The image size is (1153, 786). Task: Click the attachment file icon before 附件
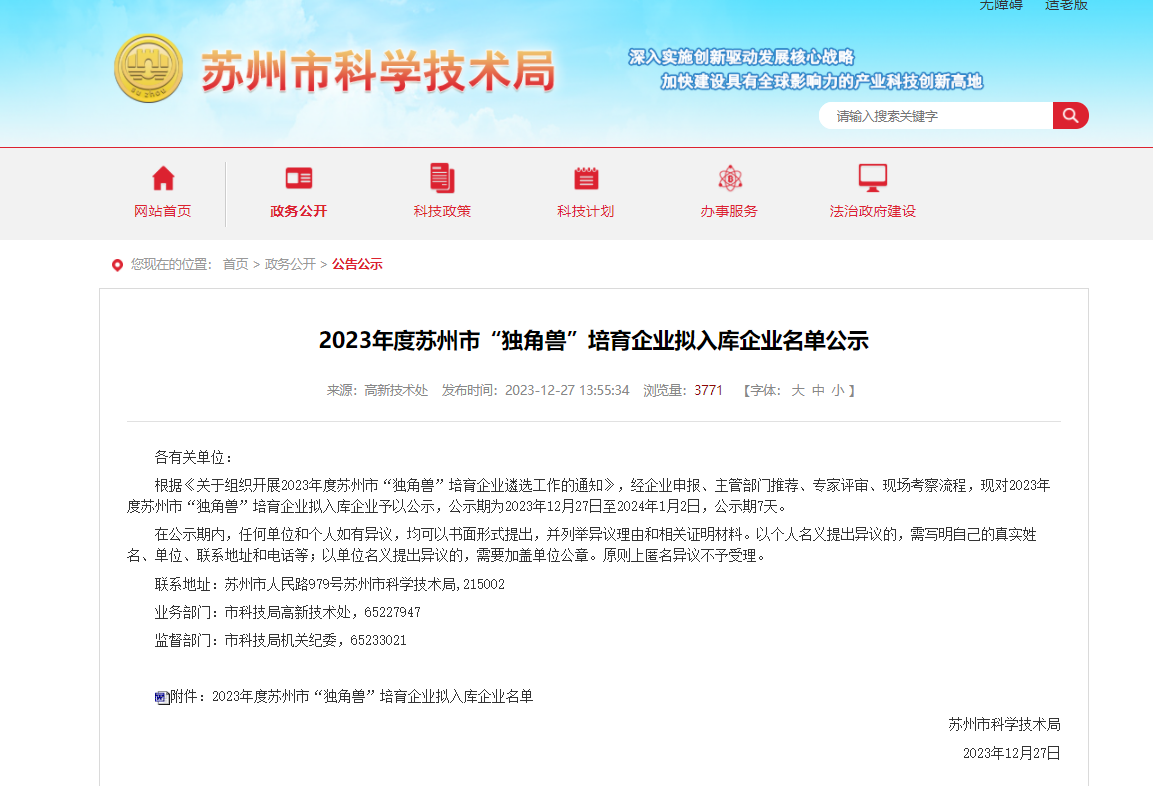pos(162,697)
